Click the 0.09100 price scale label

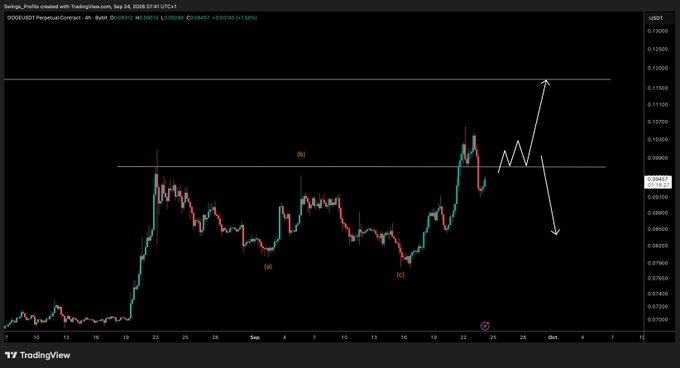[x=657, y=197]
